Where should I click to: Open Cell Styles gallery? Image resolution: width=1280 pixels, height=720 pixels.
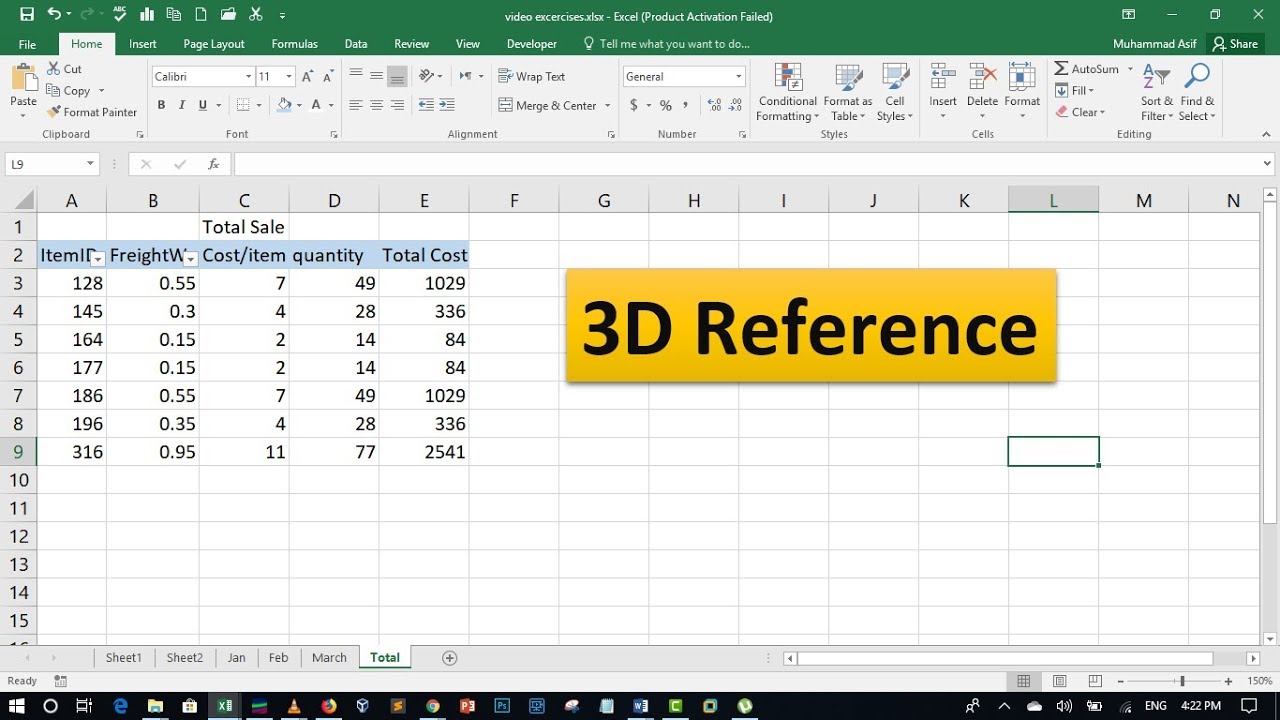pos(894,92)
